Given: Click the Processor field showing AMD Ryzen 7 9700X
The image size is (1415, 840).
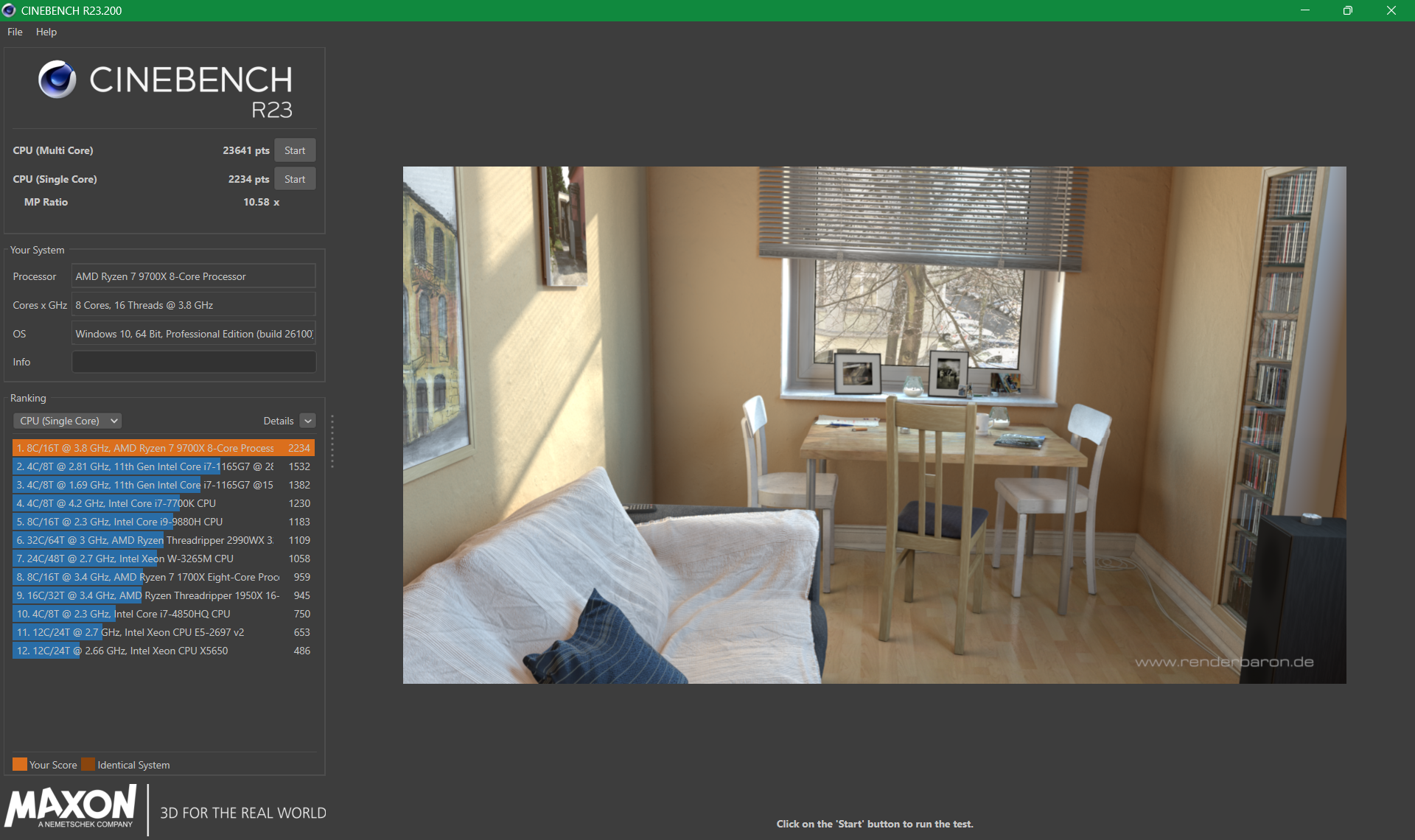Looking at the screenshot, I should pos(193,276).
